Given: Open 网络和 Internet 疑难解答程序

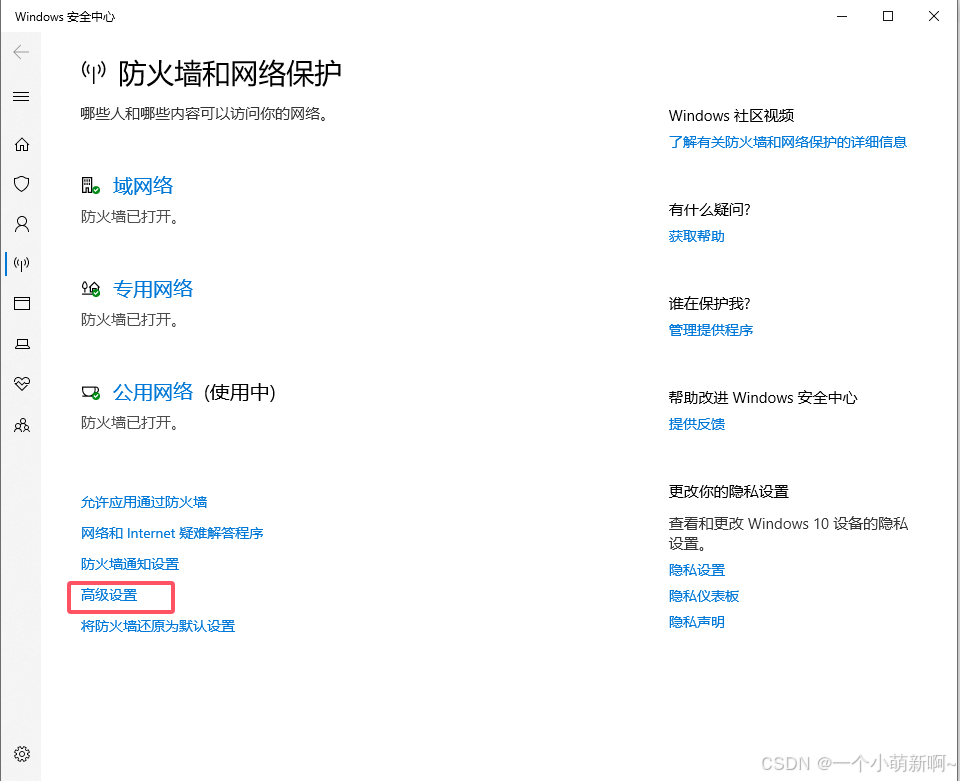Looking at the screenshot, I should point(172,533).
